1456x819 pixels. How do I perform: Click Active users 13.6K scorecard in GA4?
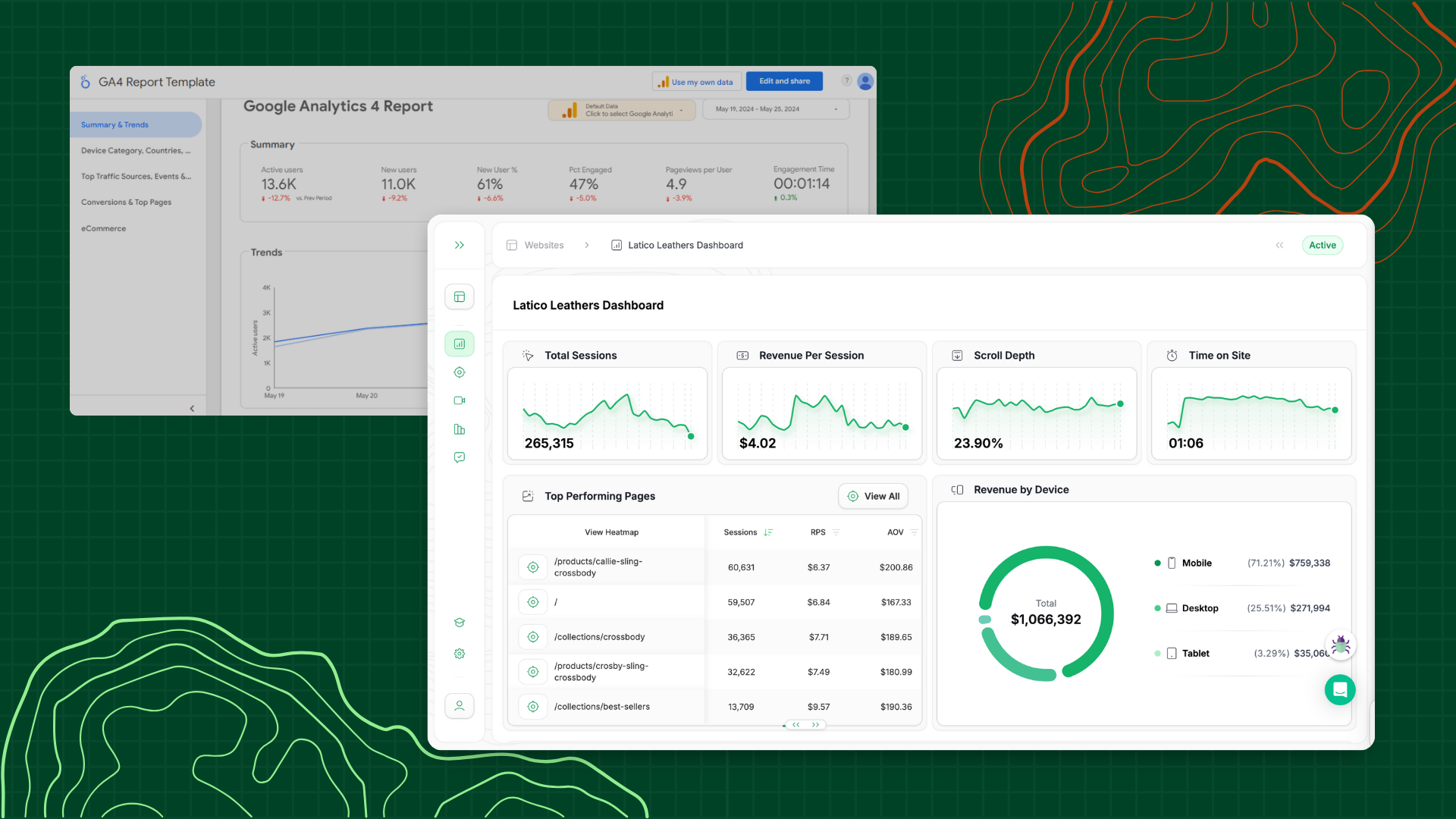pos(296,184)
